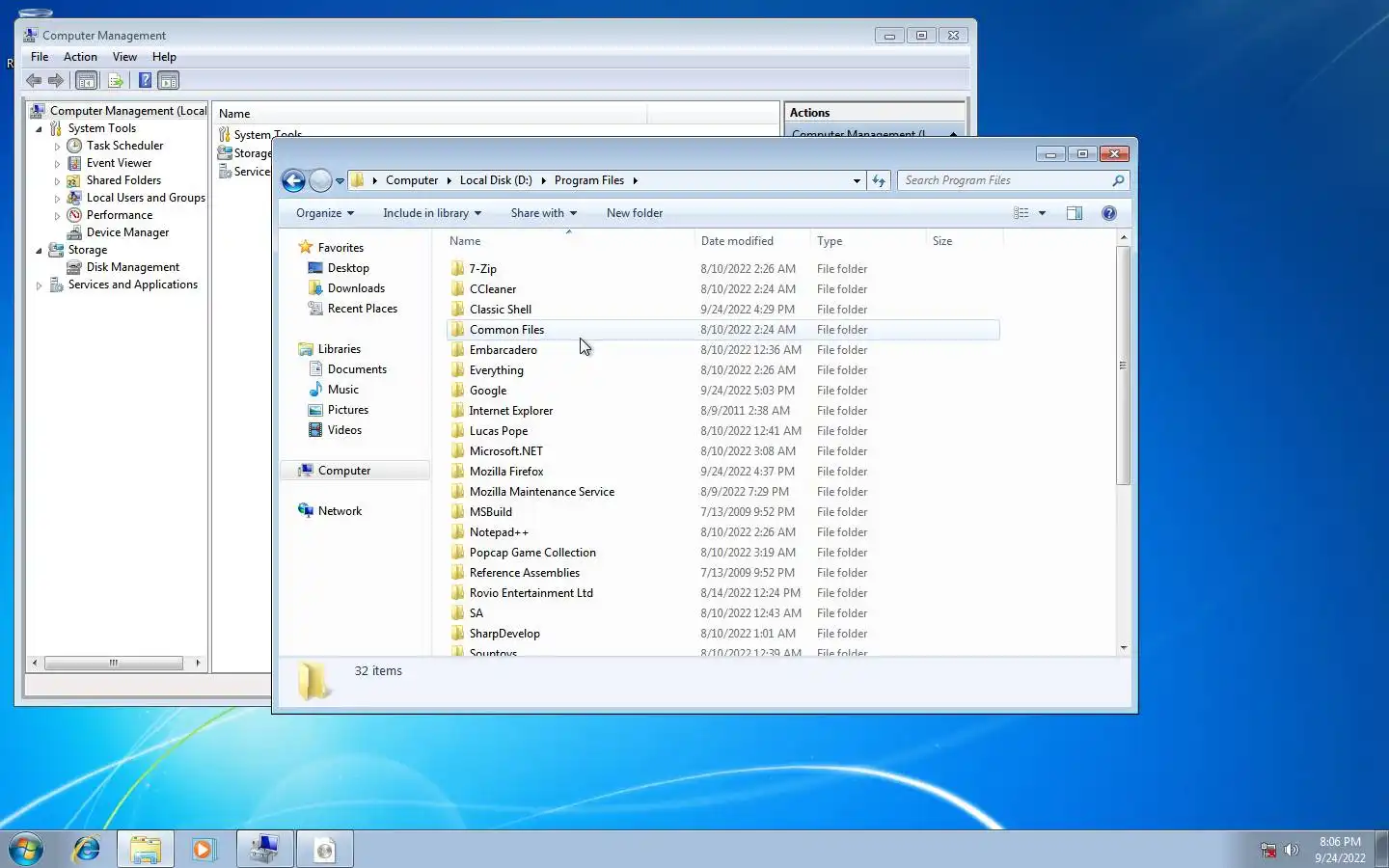The image size is (1389, 868).
Task: Select Local Users and Groups node
Action: pyautogui.click(x=146, y=198)
